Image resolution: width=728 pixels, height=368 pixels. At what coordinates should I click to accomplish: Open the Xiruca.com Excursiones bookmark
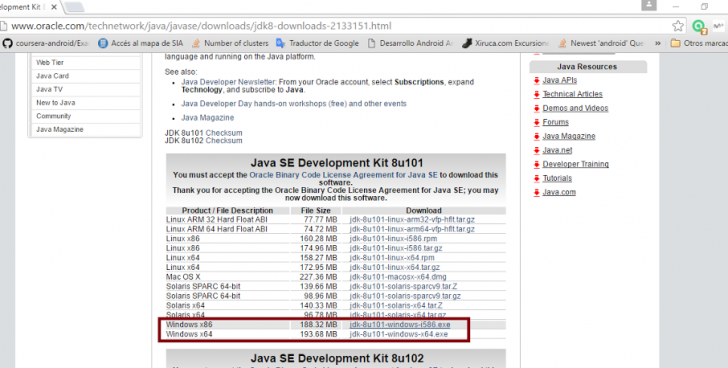click(x=506, y=43)
